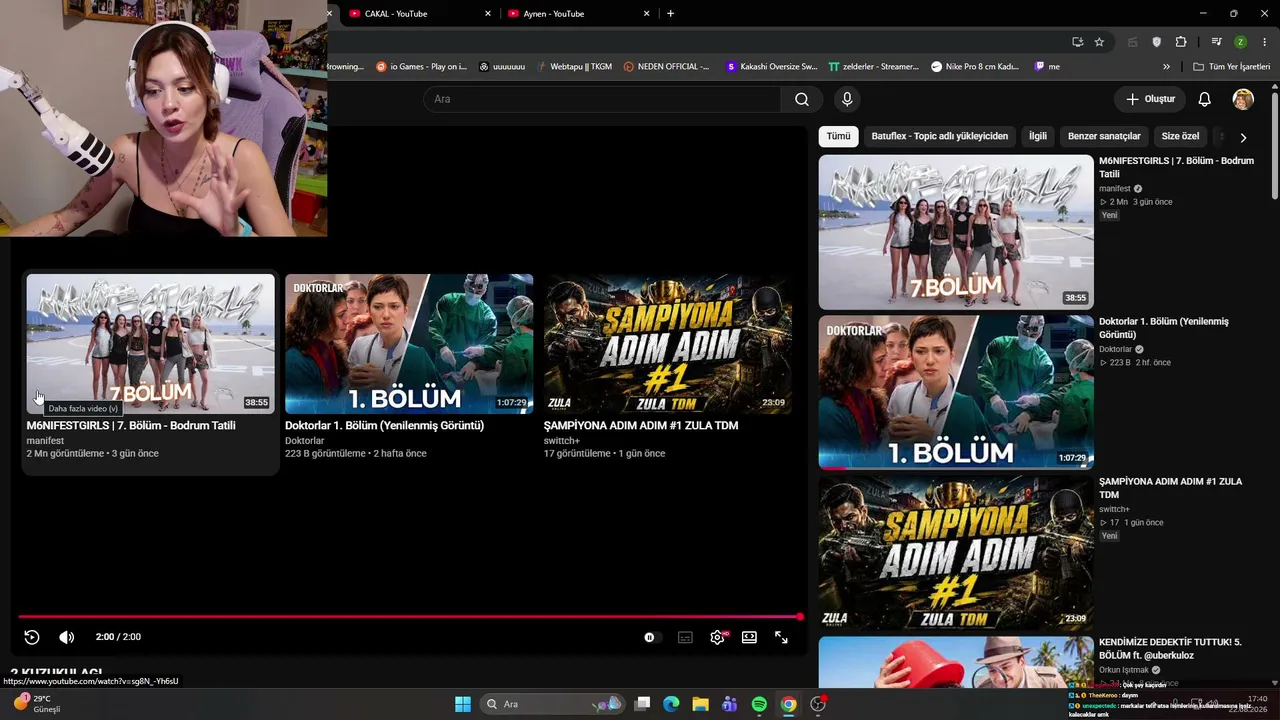This screenshot has height=720, width=1280.
Task: Click the YouTube search magnifier button
Action: pos(802,99)
